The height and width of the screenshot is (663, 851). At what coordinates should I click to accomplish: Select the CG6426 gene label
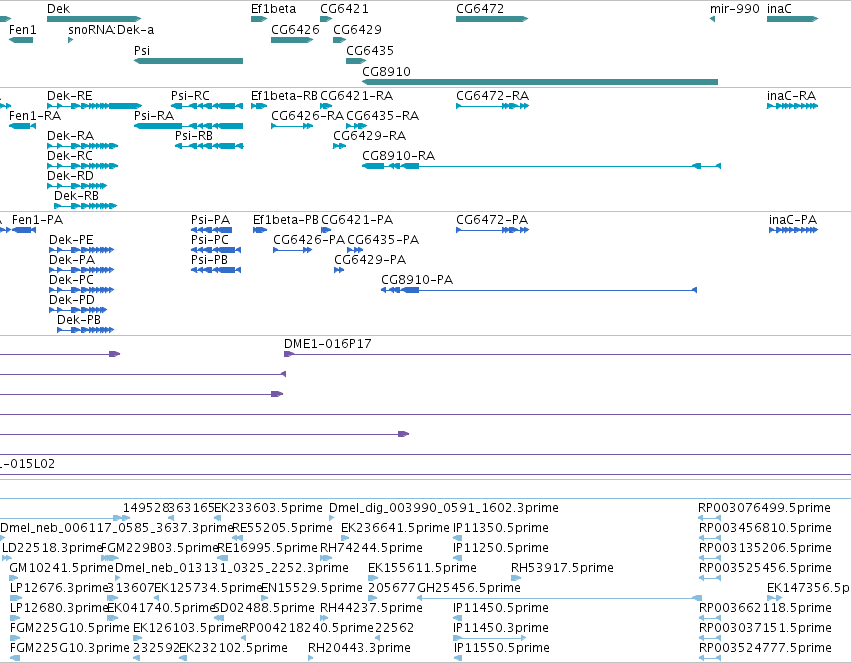click(295, 30)
